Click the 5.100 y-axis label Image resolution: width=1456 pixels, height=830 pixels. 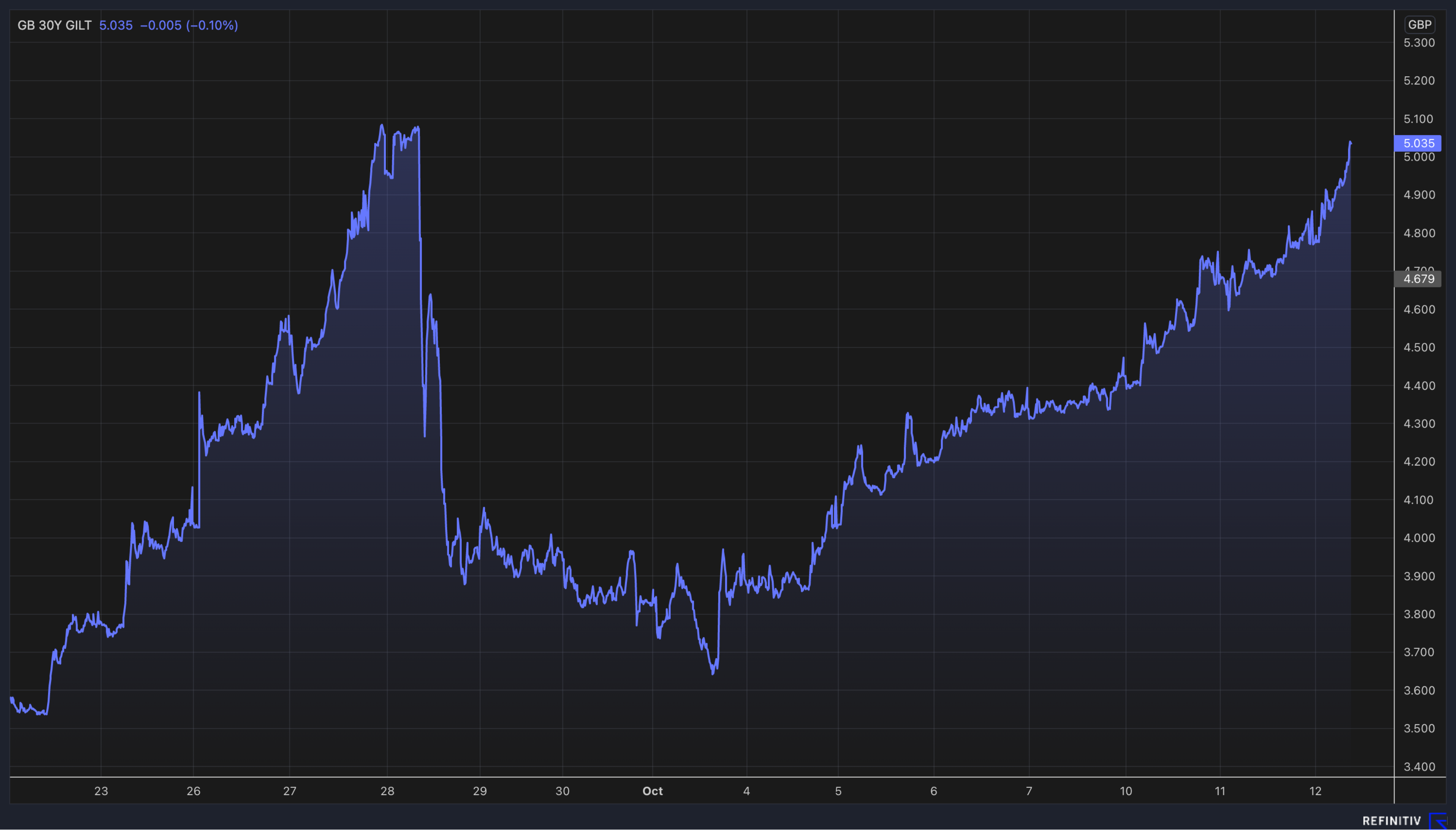pyautogui.click(x=1419, y=119)
